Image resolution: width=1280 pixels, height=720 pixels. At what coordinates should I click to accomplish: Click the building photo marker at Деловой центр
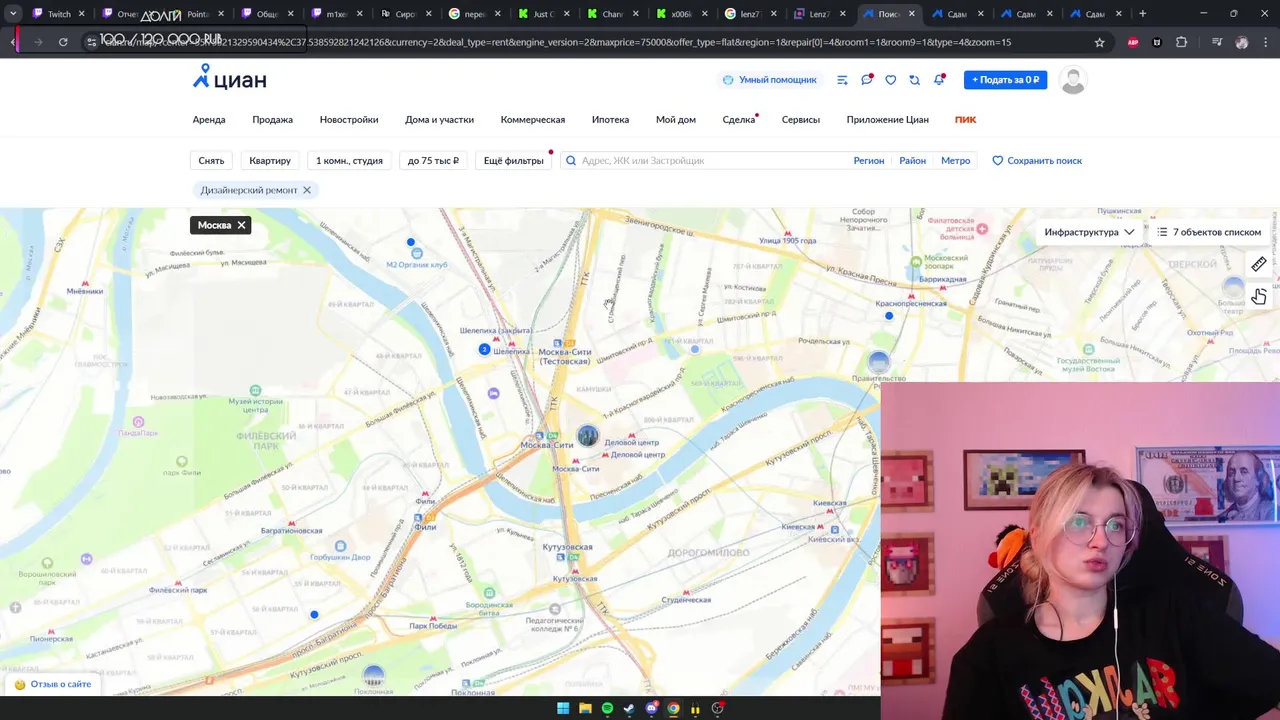point(587,435)
